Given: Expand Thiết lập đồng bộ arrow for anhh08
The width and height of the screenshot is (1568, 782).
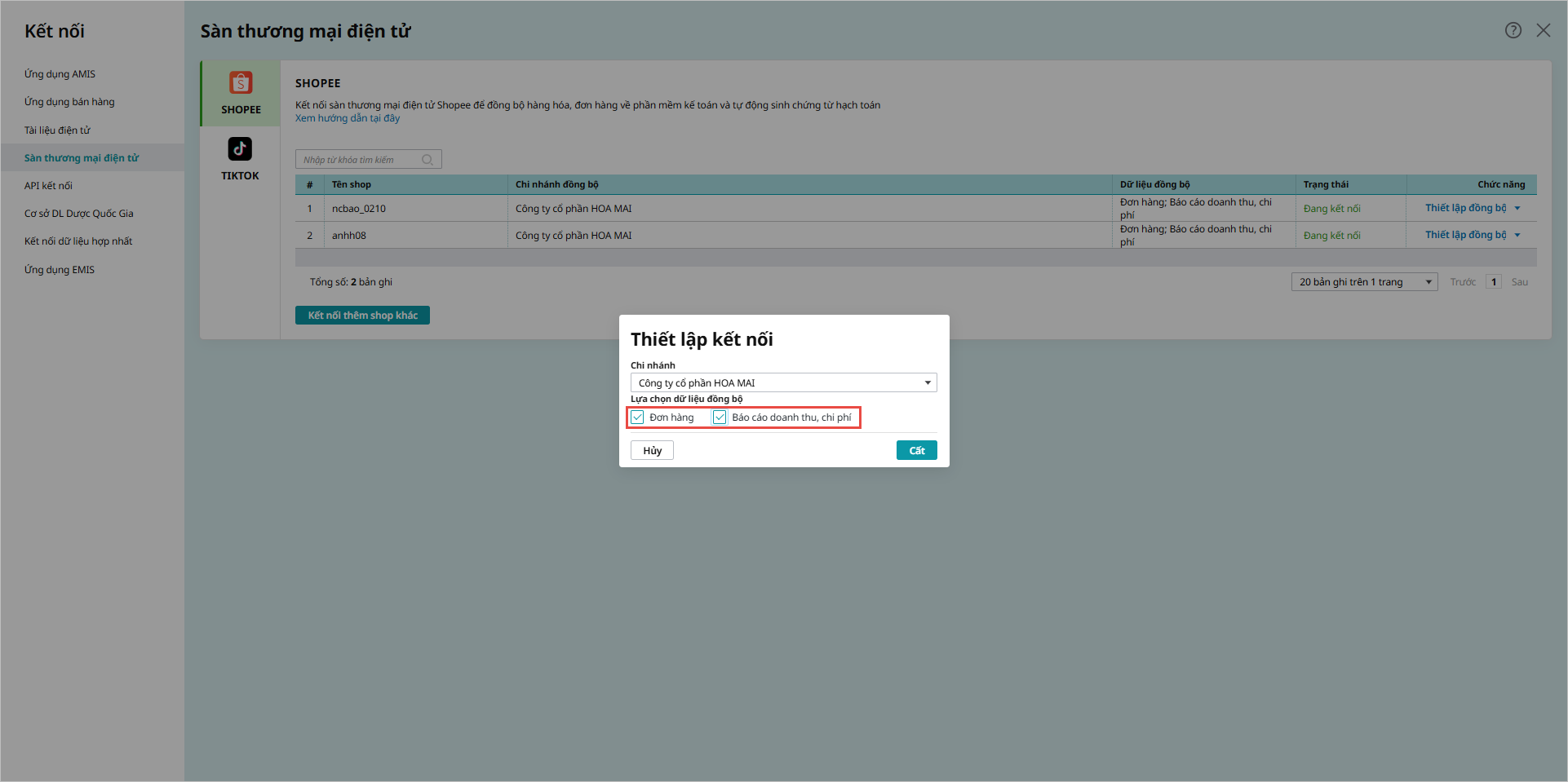Looking at the screenshot, I should pos(1517,236).
